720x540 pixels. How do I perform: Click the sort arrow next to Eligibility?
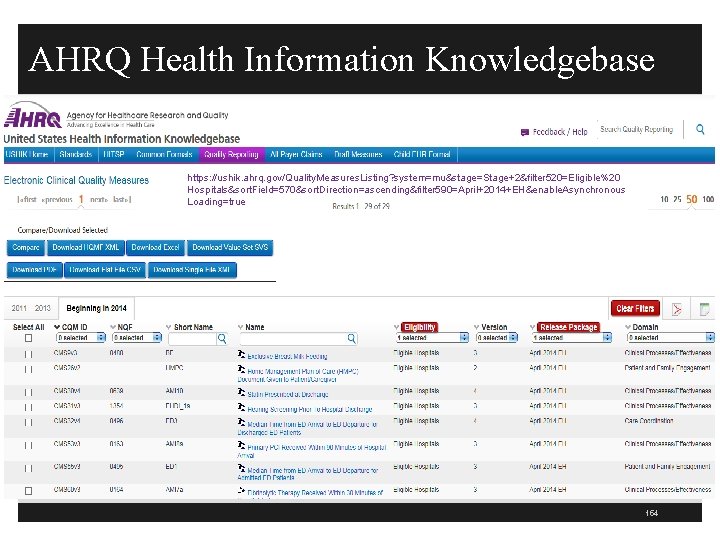[x=397, y=327]
